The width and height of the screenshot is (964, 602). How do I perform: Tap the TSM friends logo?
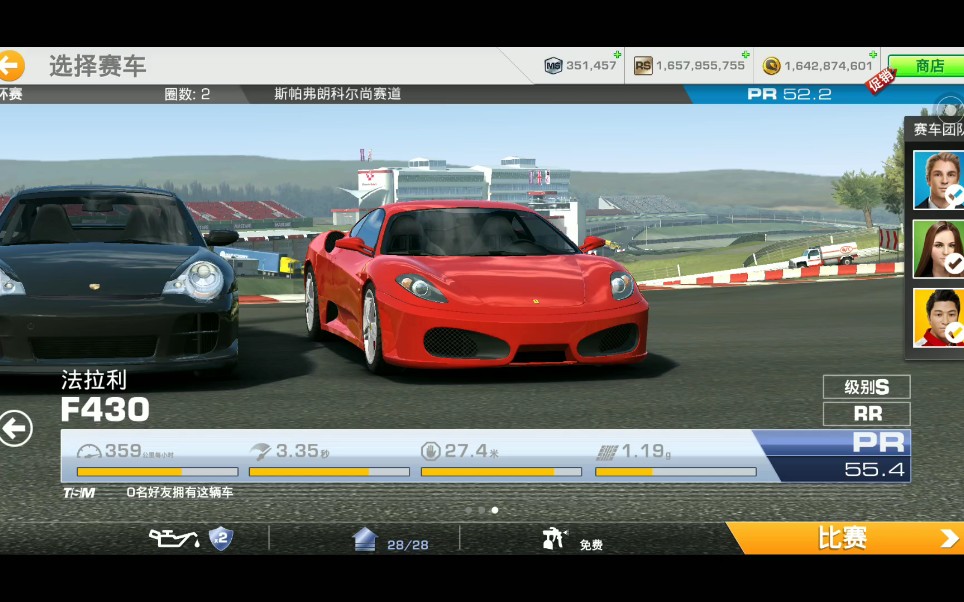[79, 493]
